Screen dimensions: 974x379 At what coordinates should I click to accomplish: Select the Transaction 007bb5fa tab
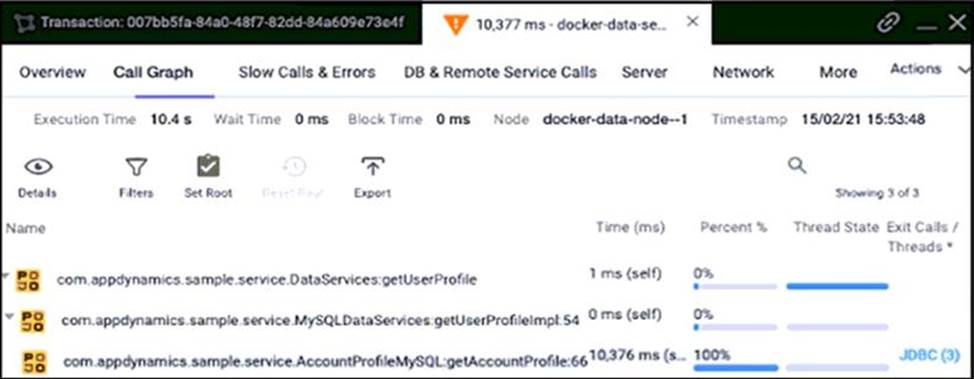212,22
